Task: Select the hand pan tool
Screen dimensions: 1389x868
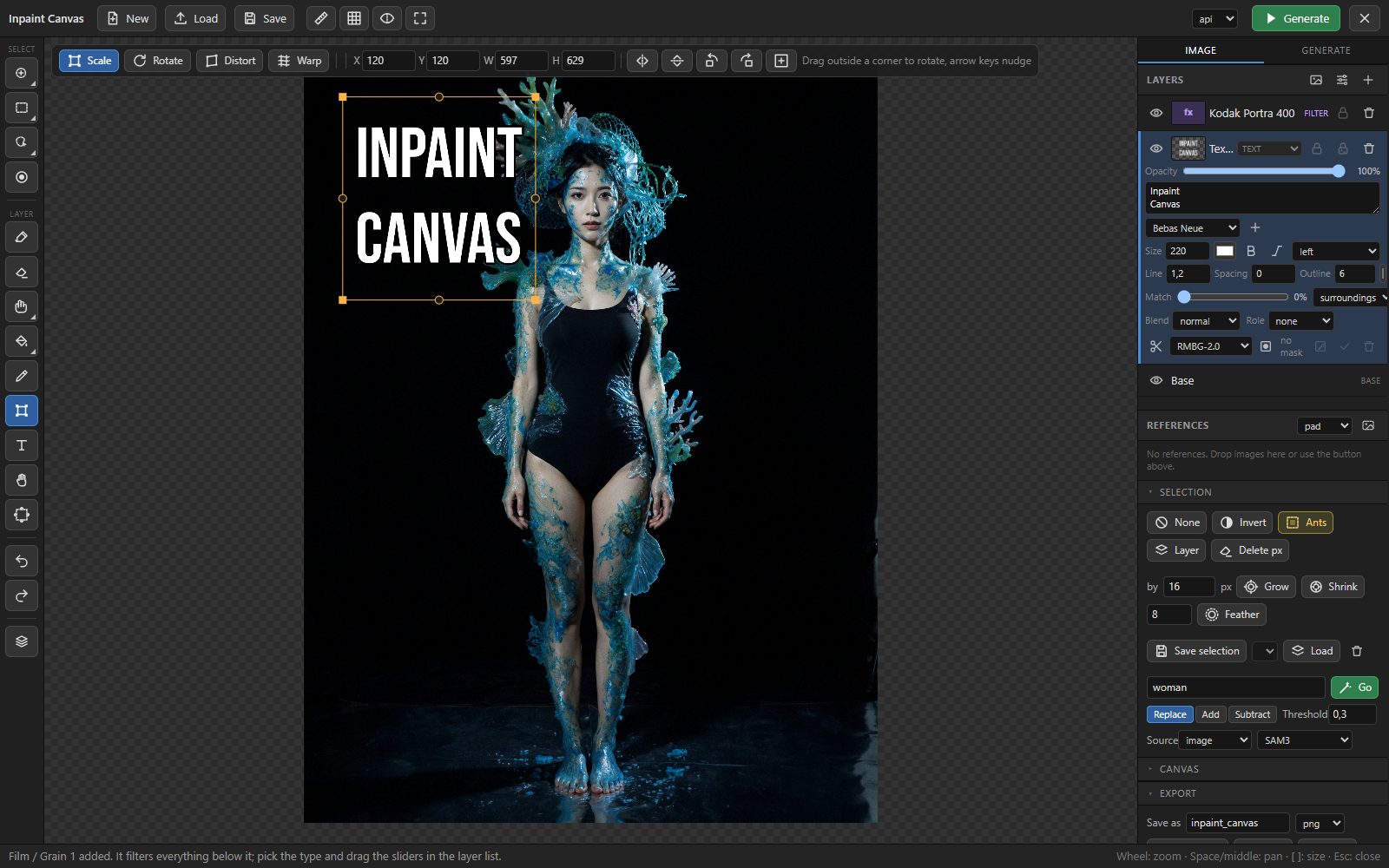Action: [22, 480]
